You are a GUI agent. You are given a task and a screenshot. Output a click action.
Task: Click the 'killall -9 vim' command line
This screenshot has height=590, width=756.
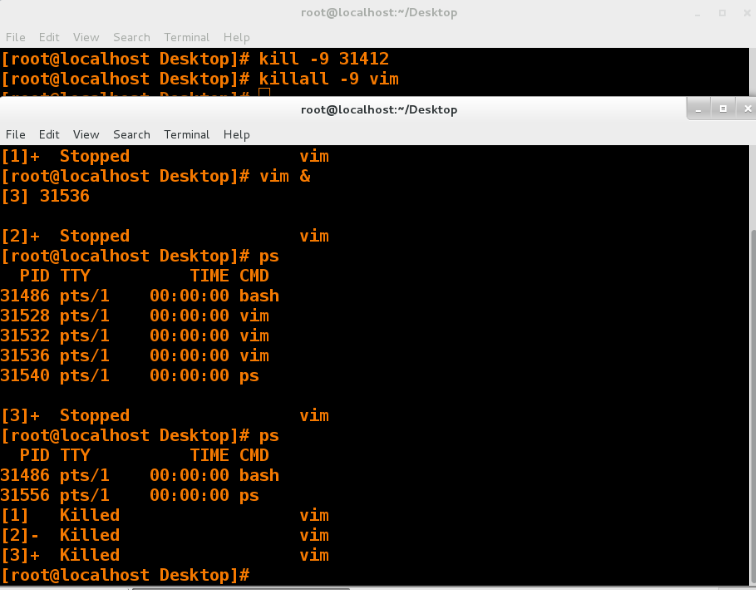200,79
